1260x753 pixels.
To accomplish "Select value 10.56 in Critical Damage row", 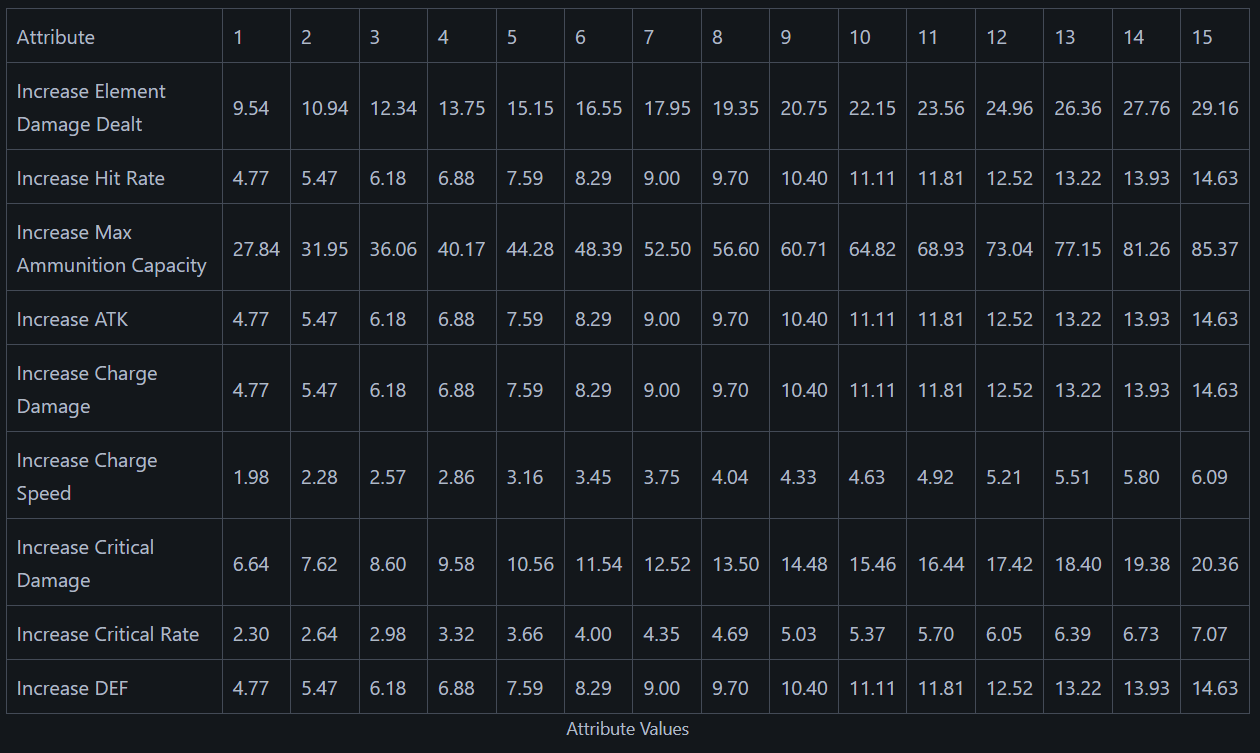I will pyautogui.click(x=530, y=564).
